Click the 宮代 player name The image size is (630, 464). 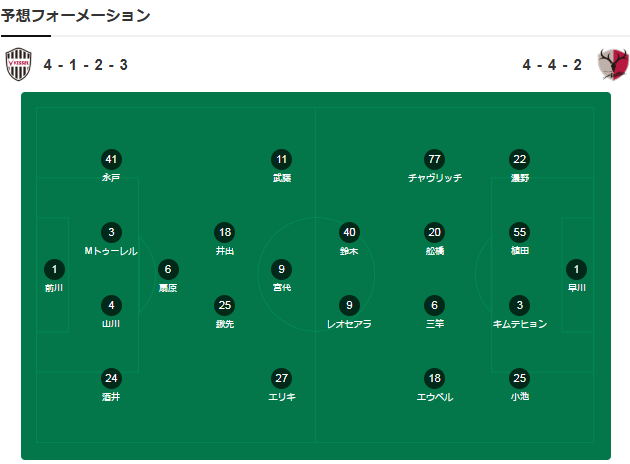tap(282, 288)
